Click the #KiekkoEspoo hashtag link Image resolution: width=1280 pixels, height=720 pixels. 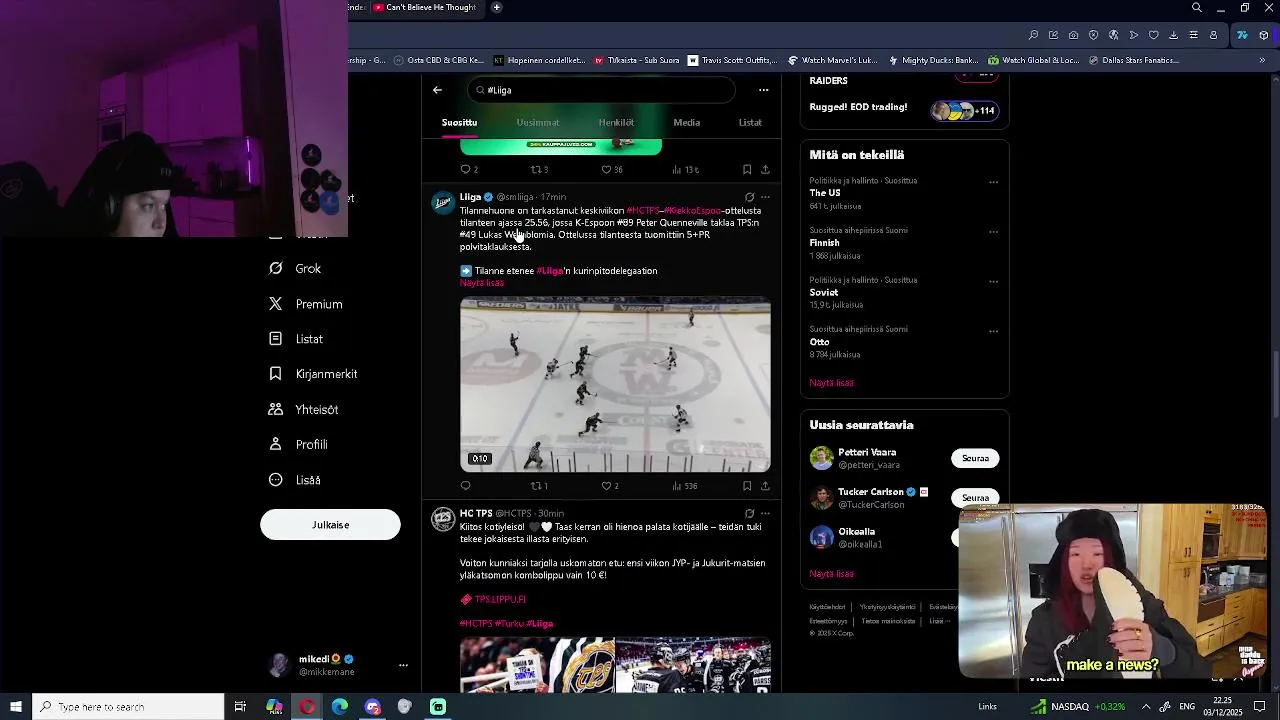click(x=693, y=211)
